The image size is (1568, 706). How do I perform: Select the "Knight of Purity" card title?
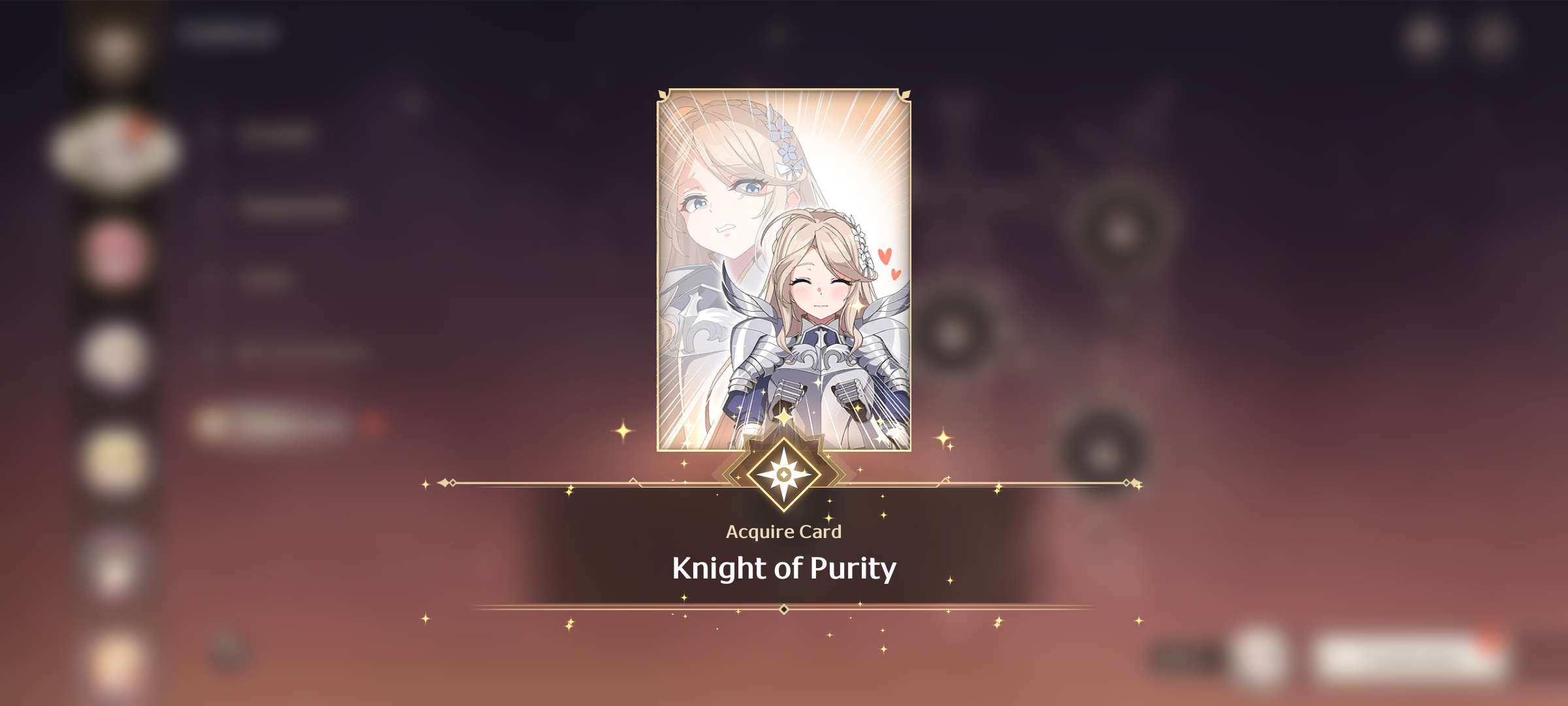pyautogui.click(x=784, y=568)
